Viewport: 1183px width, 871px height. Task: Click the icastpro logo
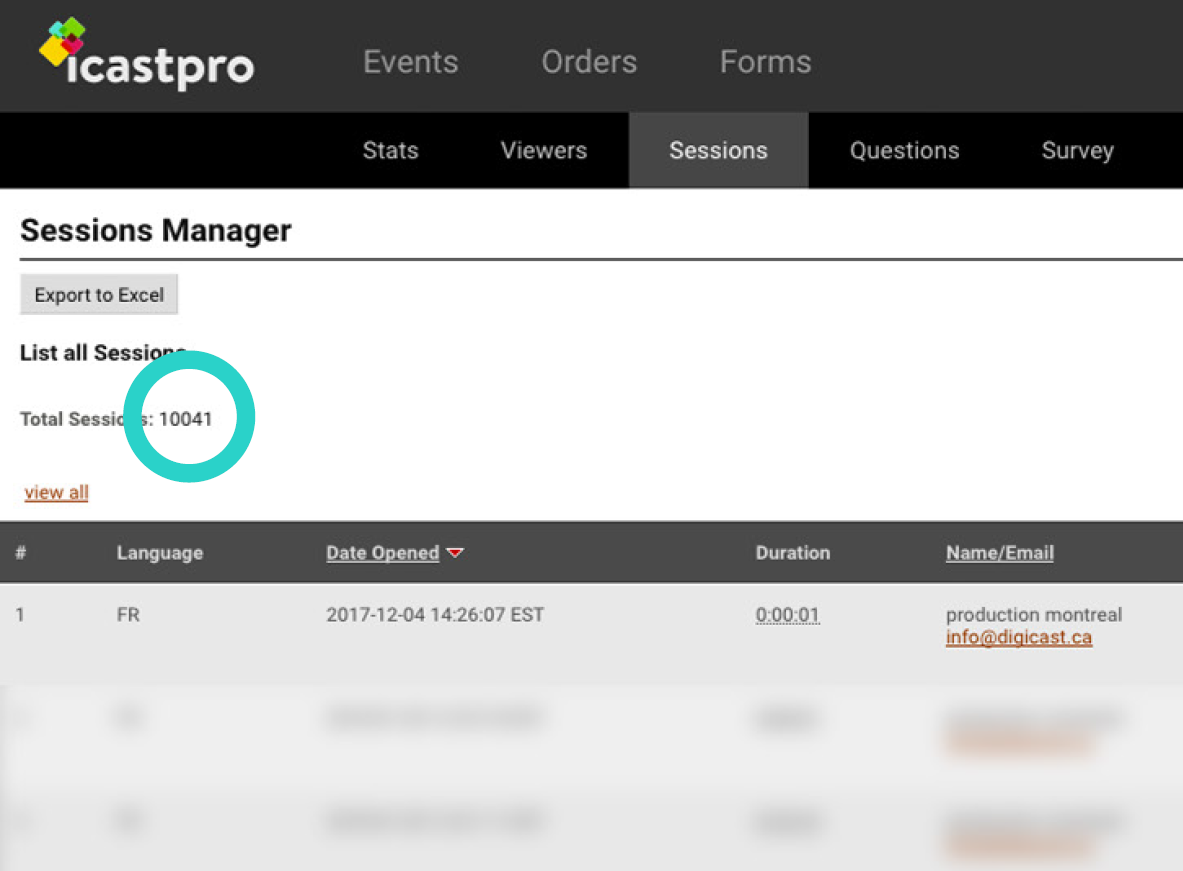pos(146,56)
